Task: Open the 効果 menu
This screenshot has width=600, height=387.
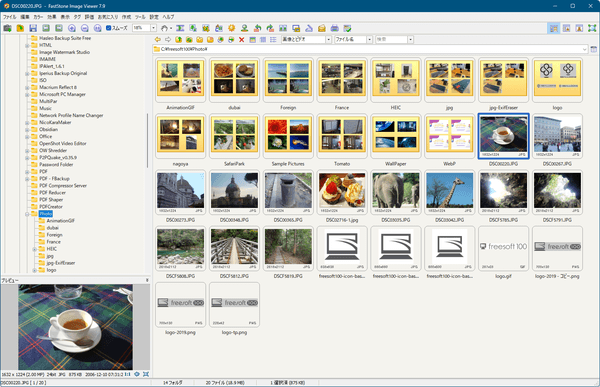Action: coord(52,17)
